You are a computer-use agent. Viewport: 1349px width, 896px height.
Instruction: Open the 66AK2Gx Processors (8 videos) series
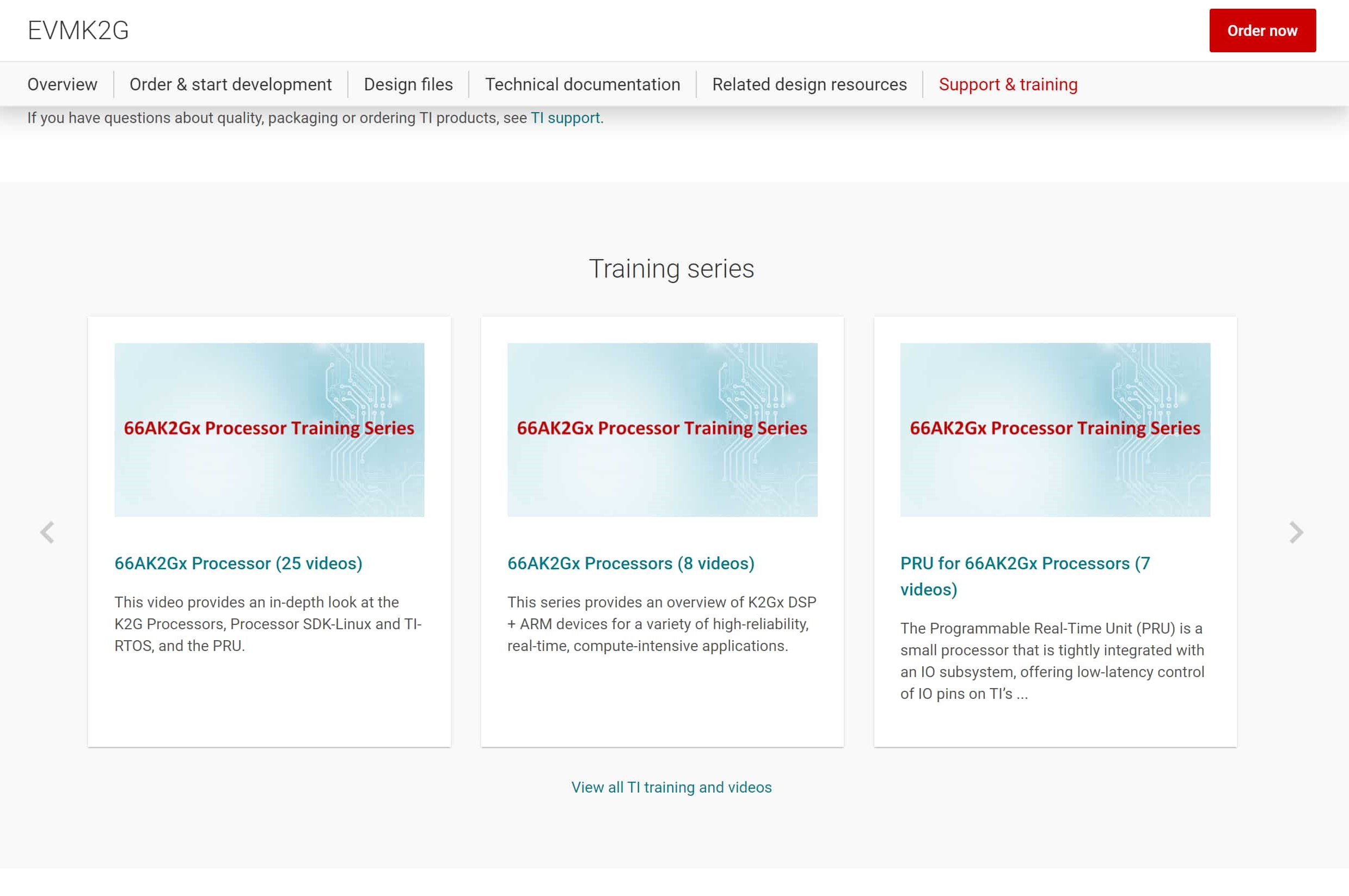click(x=630, y=563)
